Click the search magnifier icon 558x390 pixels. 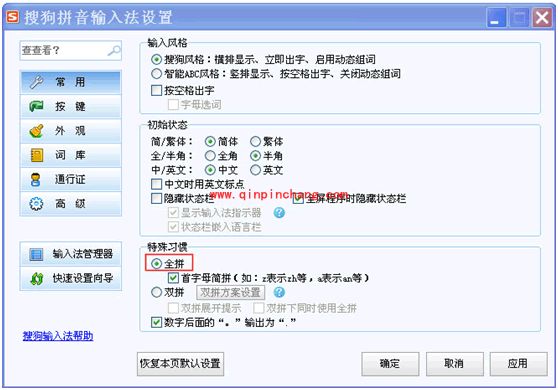(x=114, y=51)
